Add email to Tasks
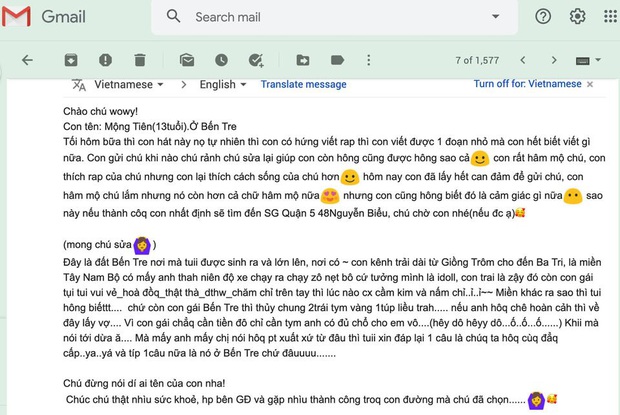The width and height of the screenshot is (620, 415). tap(256, 60)
